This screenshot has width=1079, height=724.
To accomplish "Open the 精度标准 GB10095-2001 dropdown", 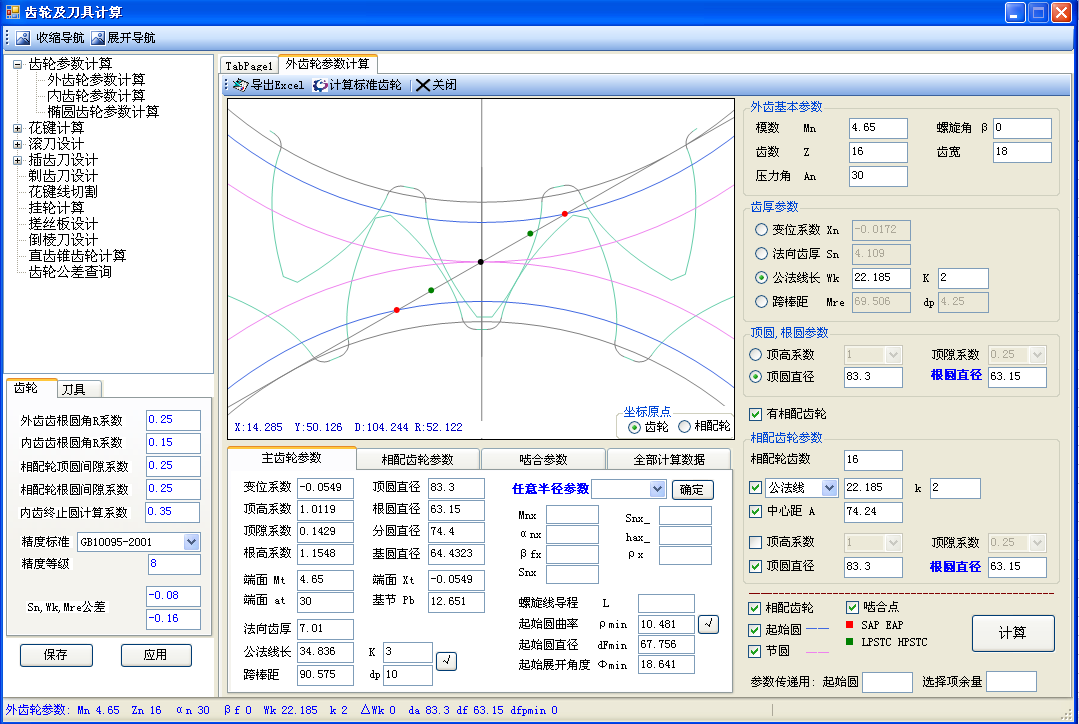I will (191, 542).
